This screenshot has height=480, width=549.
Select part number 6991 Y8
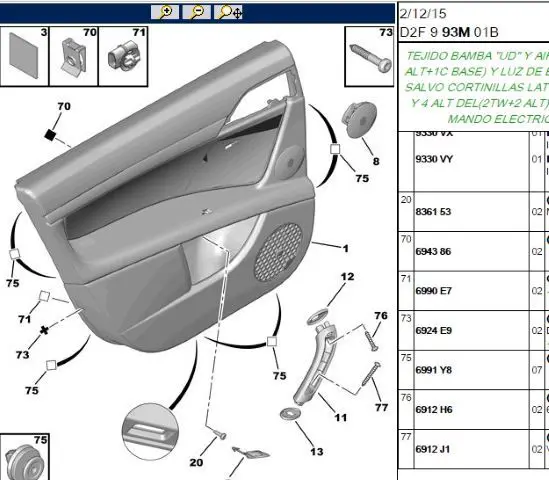point(433,370)
